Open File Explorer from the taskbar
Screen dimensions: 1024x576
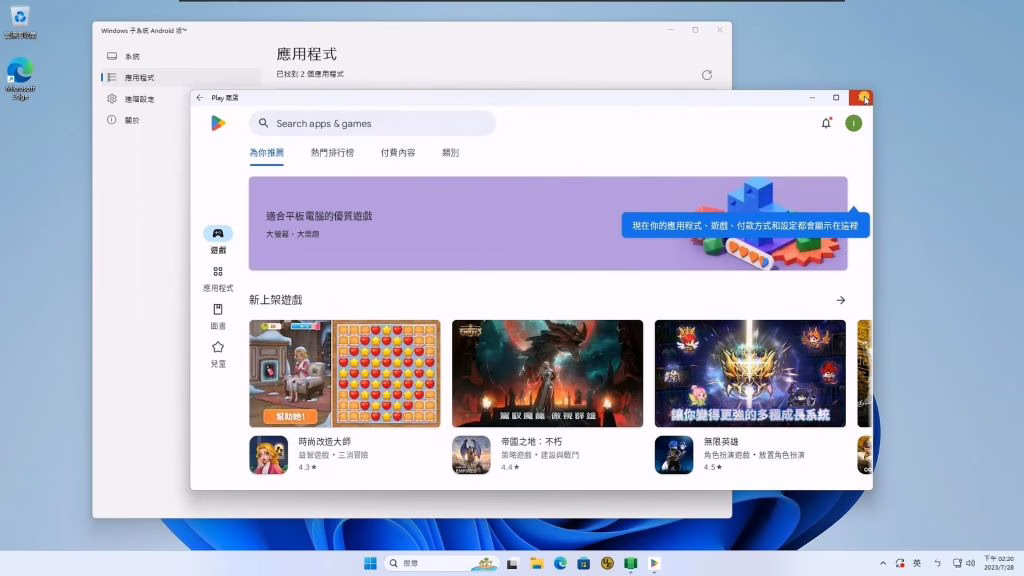[537, 563]
